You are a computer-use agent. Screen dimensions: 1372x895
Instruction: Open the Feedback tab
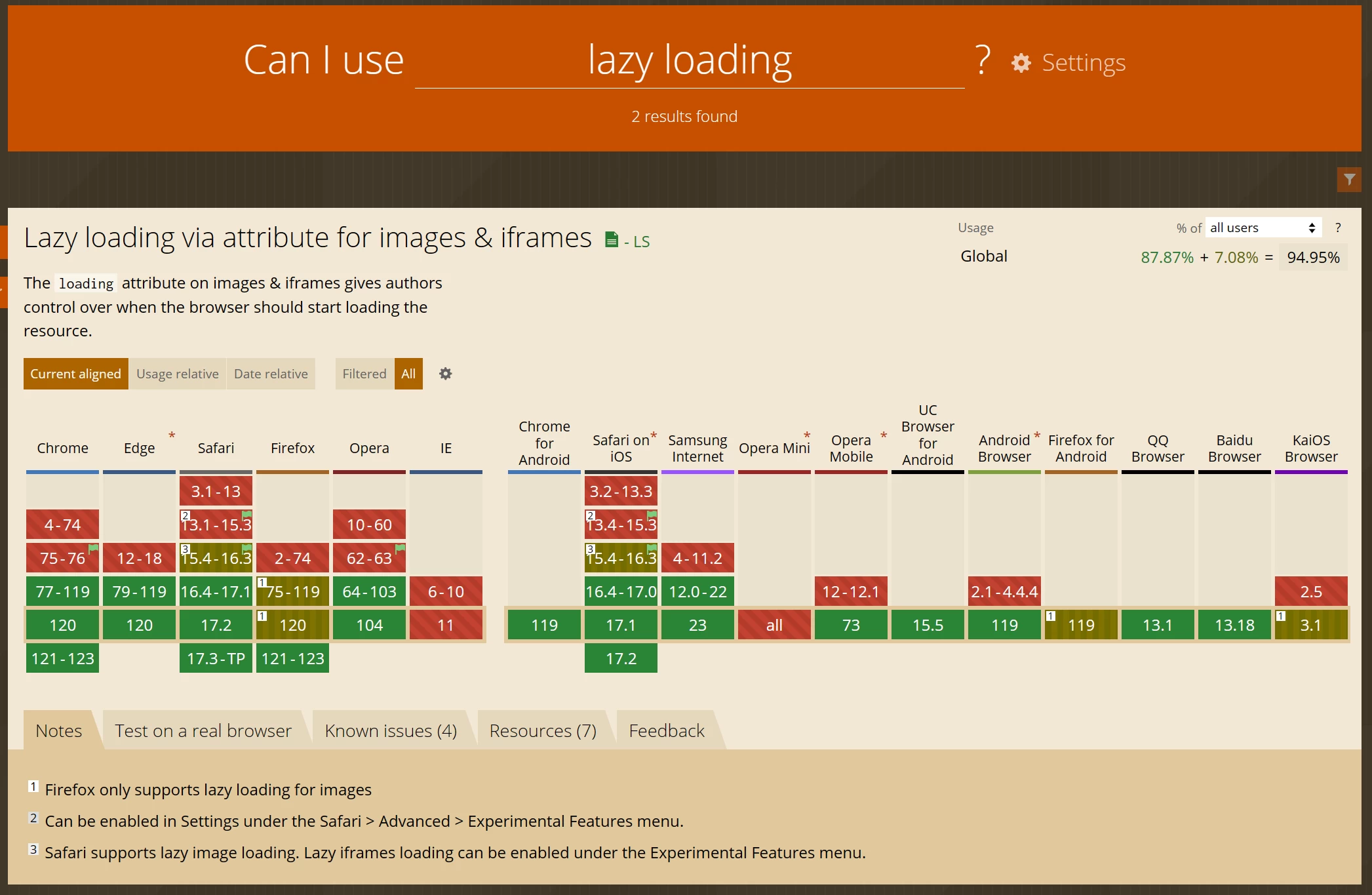coord(667,730)
